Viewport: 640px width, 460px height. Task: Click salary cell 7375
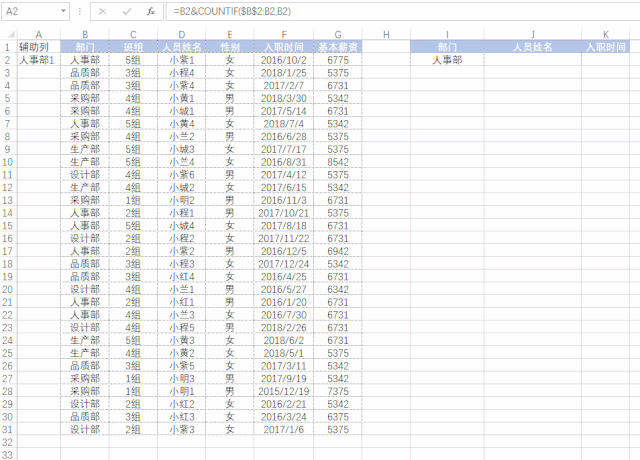click(x=338, y=391)
